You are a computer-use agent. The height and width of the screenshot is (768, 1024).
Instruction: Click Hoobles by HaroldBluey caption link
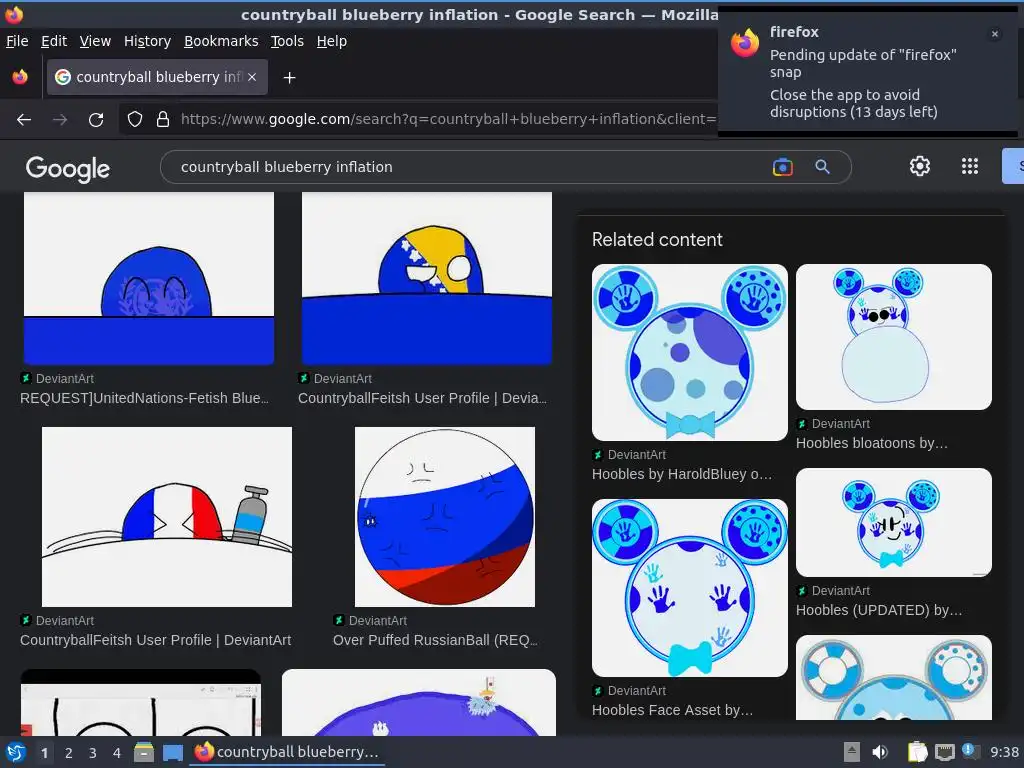(682, 474)
